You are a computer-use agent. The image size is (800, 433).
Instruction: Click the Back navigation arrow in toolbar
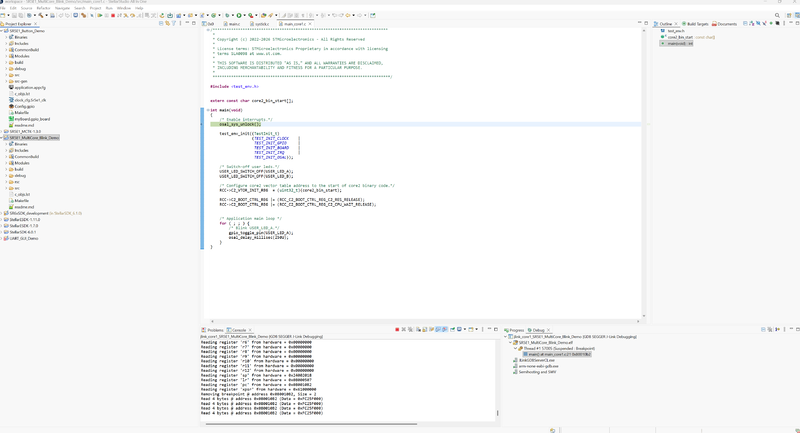347,15
